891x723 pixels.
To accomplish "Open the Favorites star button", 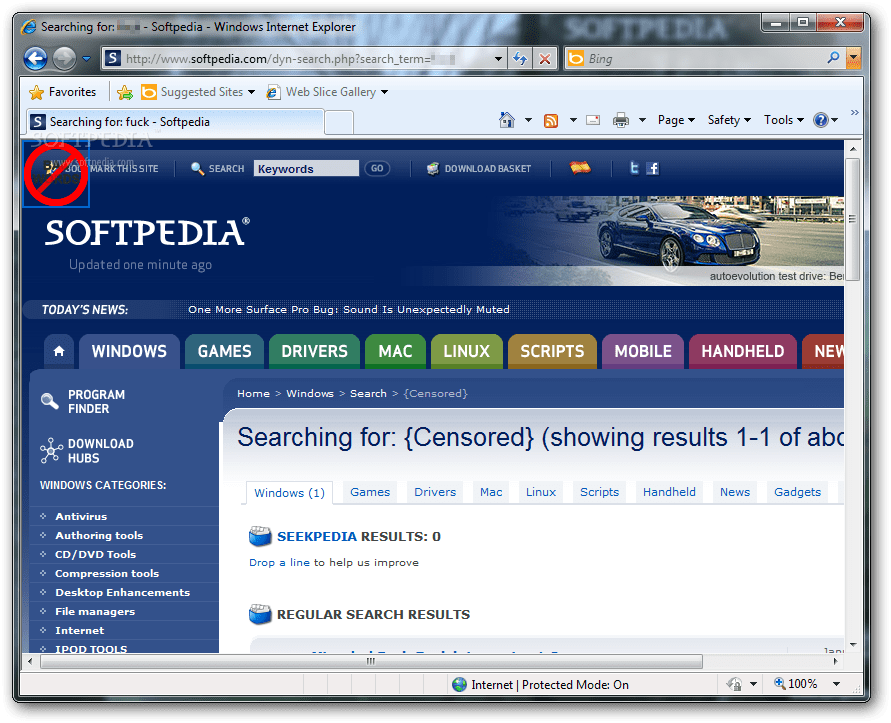I will 63,92.
